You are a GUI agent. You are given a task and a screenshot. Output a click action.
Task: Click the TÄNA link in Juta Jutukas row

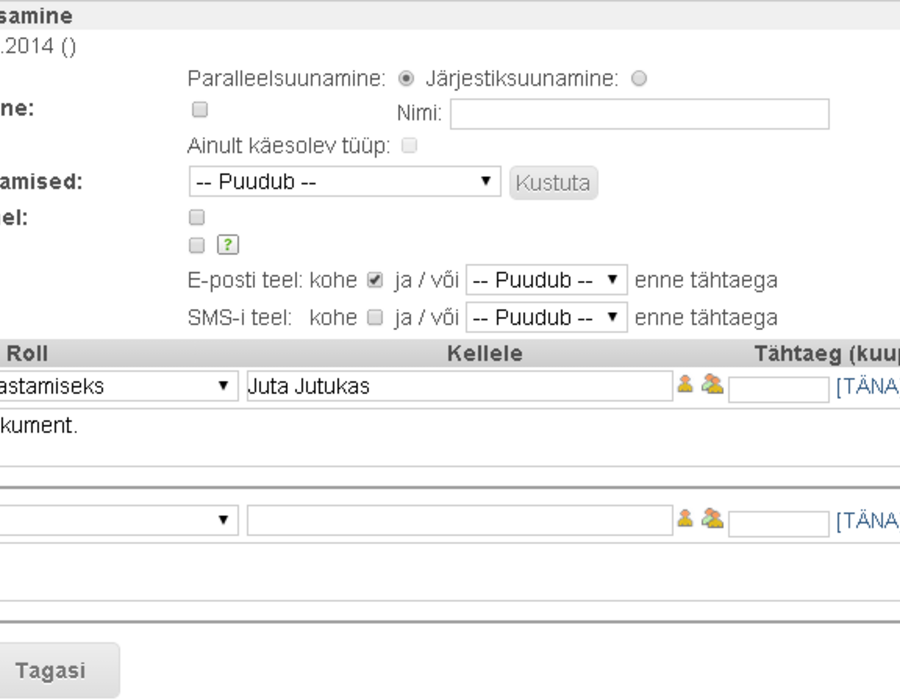(x=868, y=386)
